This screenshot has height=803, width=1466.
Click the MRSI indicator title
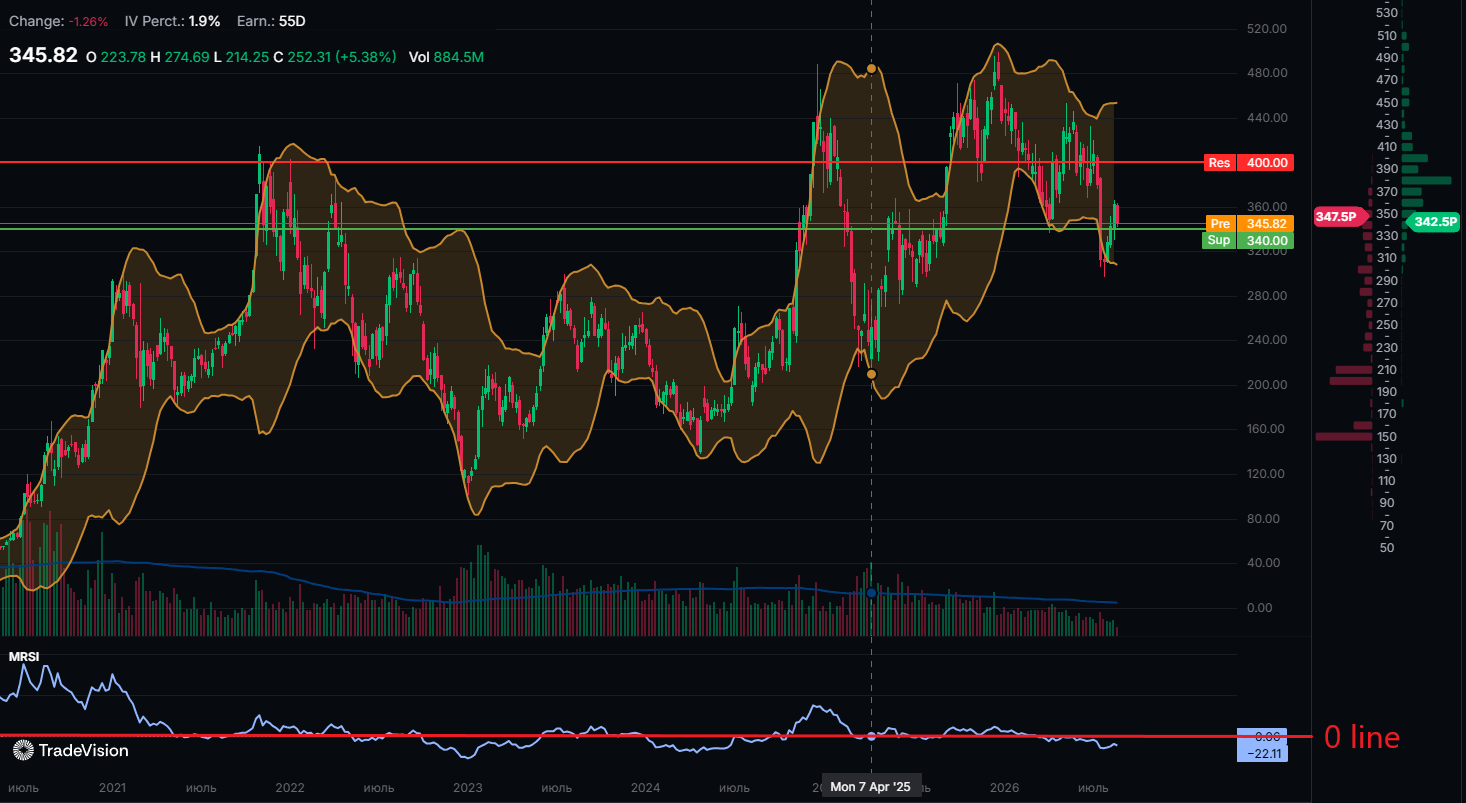tap(25, 657)
